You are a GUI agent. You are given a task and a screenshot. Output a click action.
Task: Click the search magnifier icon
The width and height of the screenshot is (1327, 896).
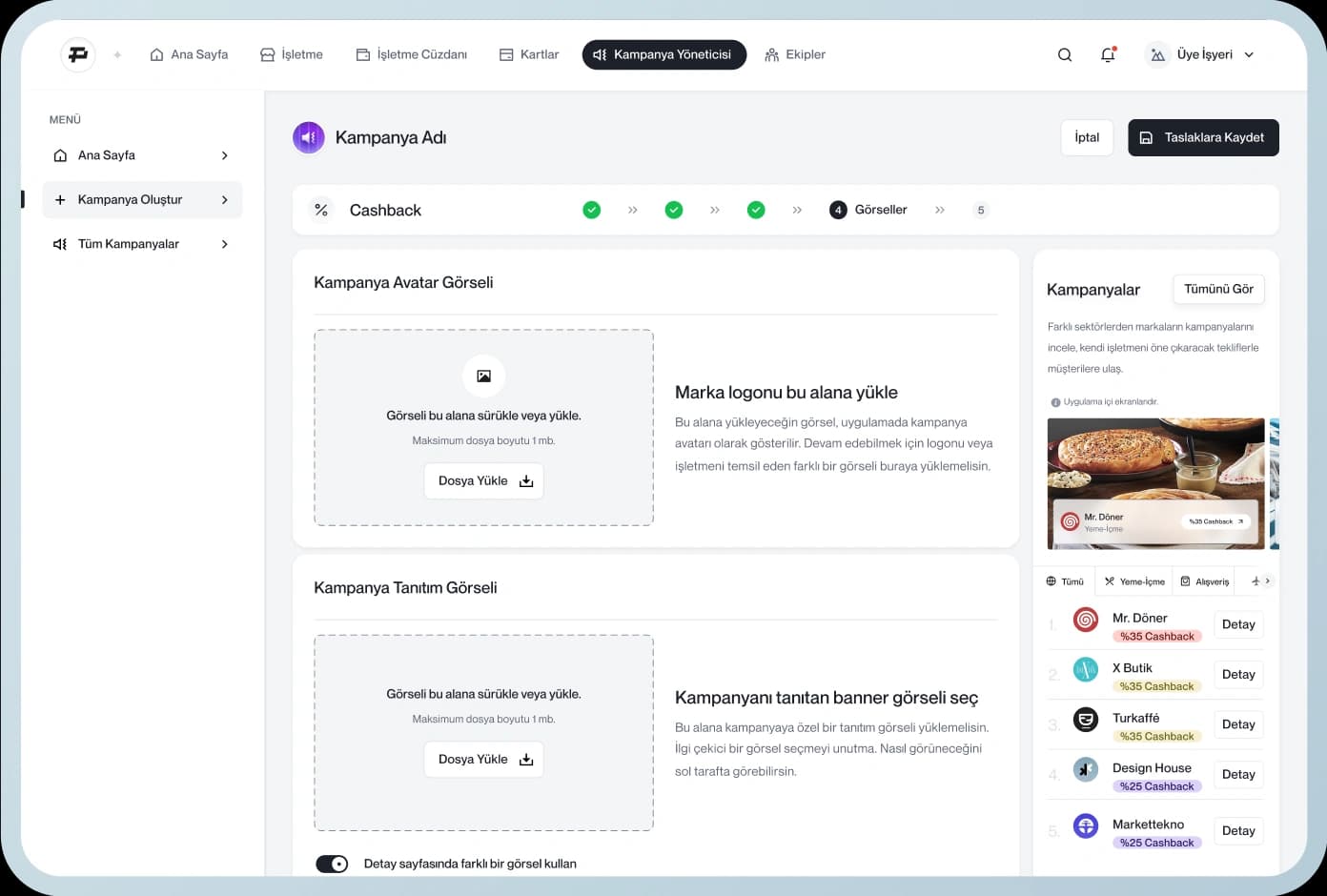pos(1065,55)
